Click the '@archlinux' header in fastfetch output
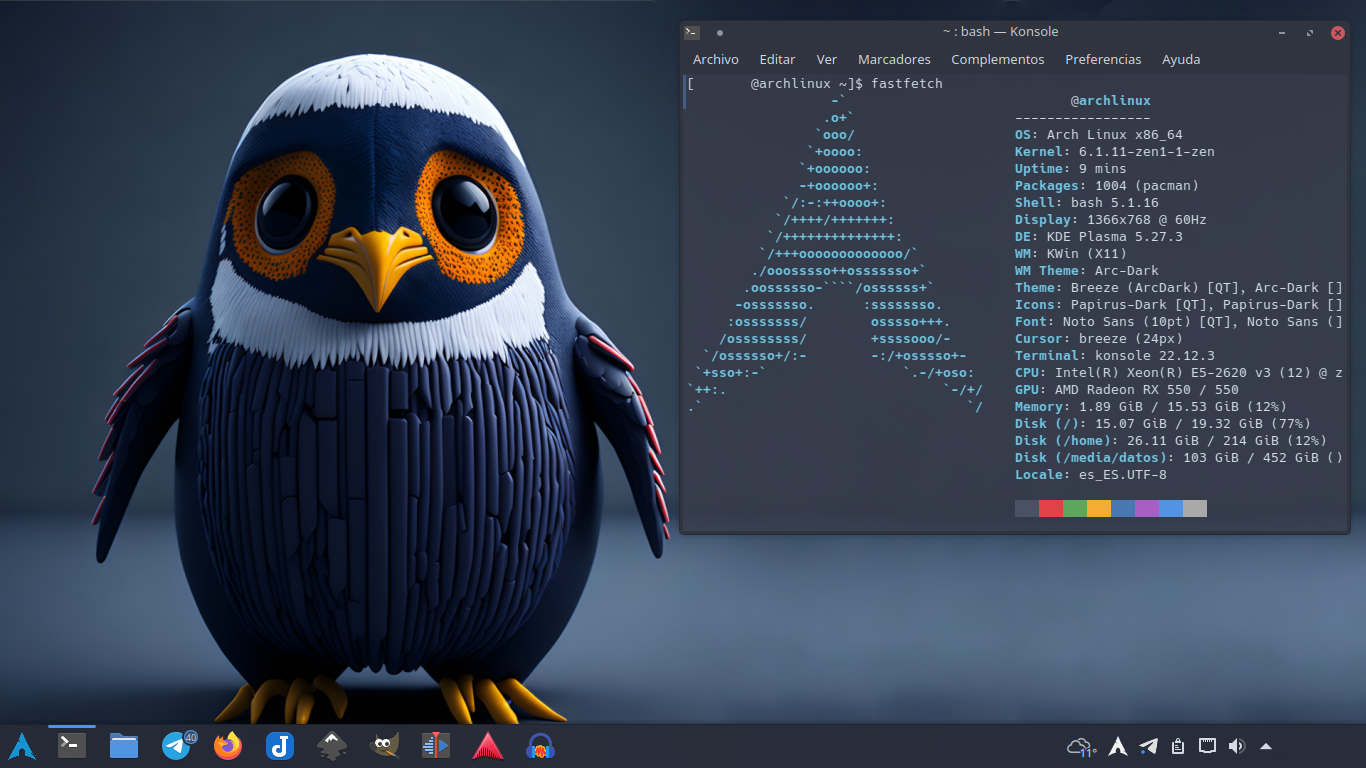Image resolution: width=1366 pixels, height=768 pixels. pyautogui.click(x=1111, y=101)
